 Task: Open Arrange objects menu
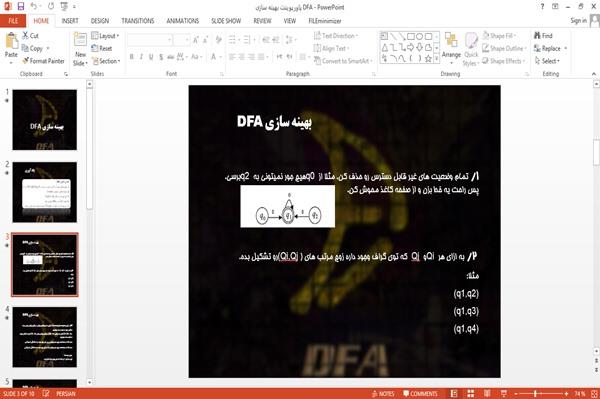pos(451,48)
